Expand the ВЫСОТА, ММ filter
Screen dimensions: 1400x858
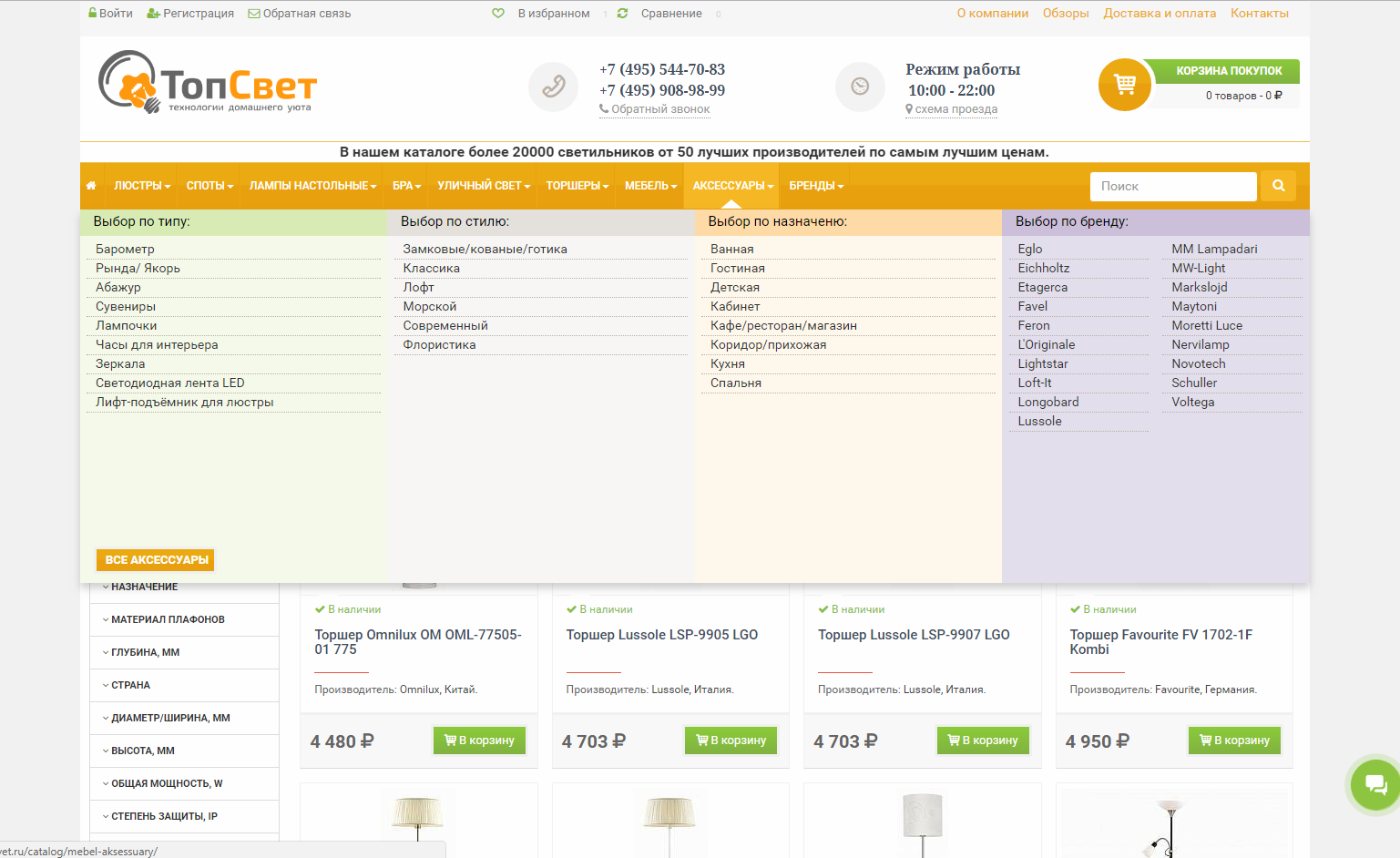point(184,751)
